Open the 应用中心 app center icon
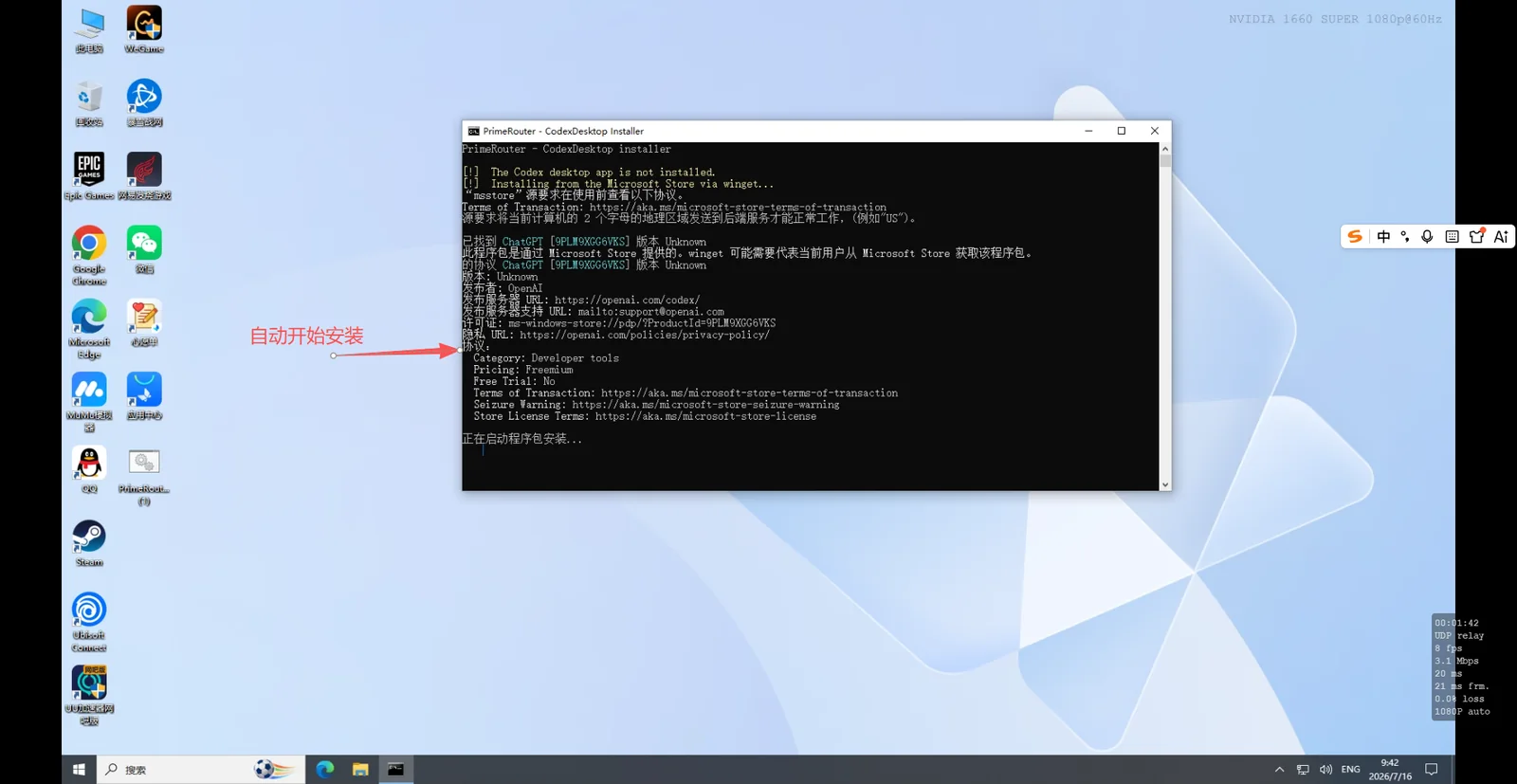The width and height of the screenshot is (1517, 784). 144,396
